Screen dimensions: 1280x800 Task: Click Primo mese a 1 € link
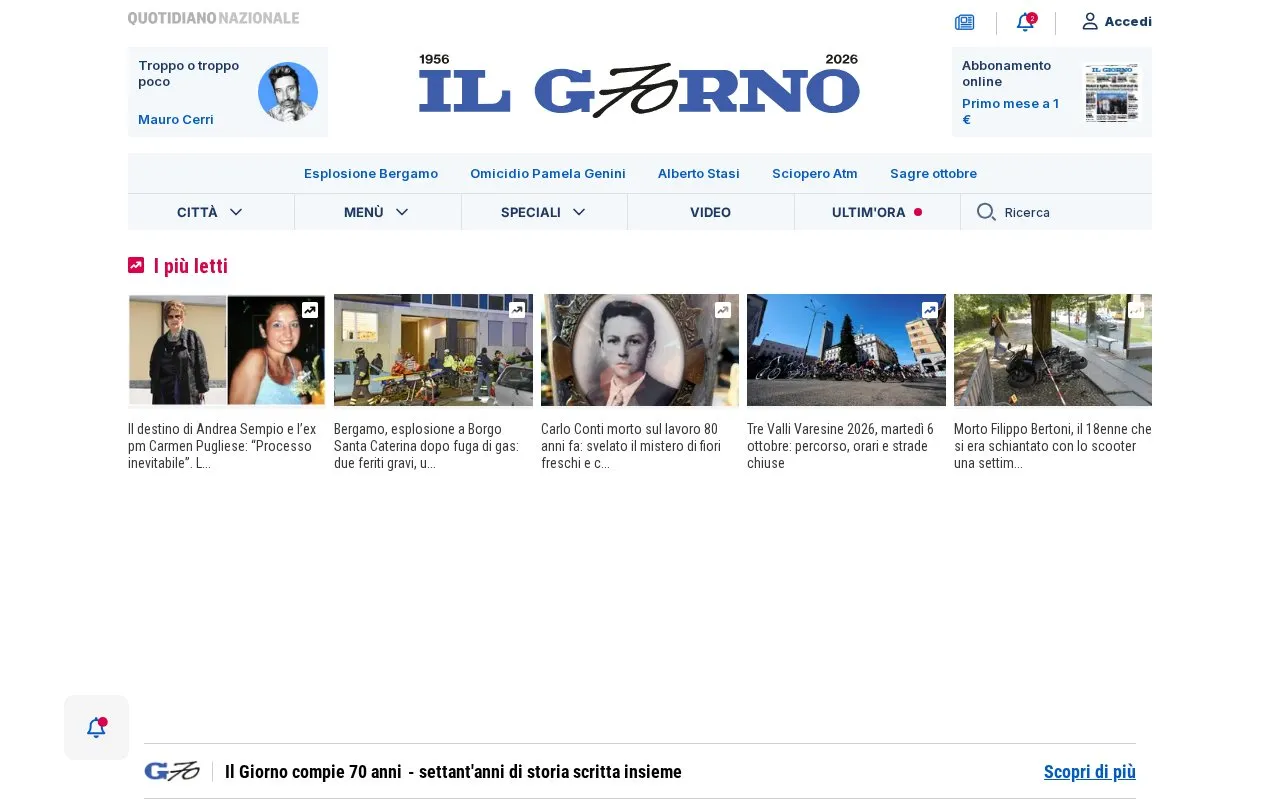1011,111
